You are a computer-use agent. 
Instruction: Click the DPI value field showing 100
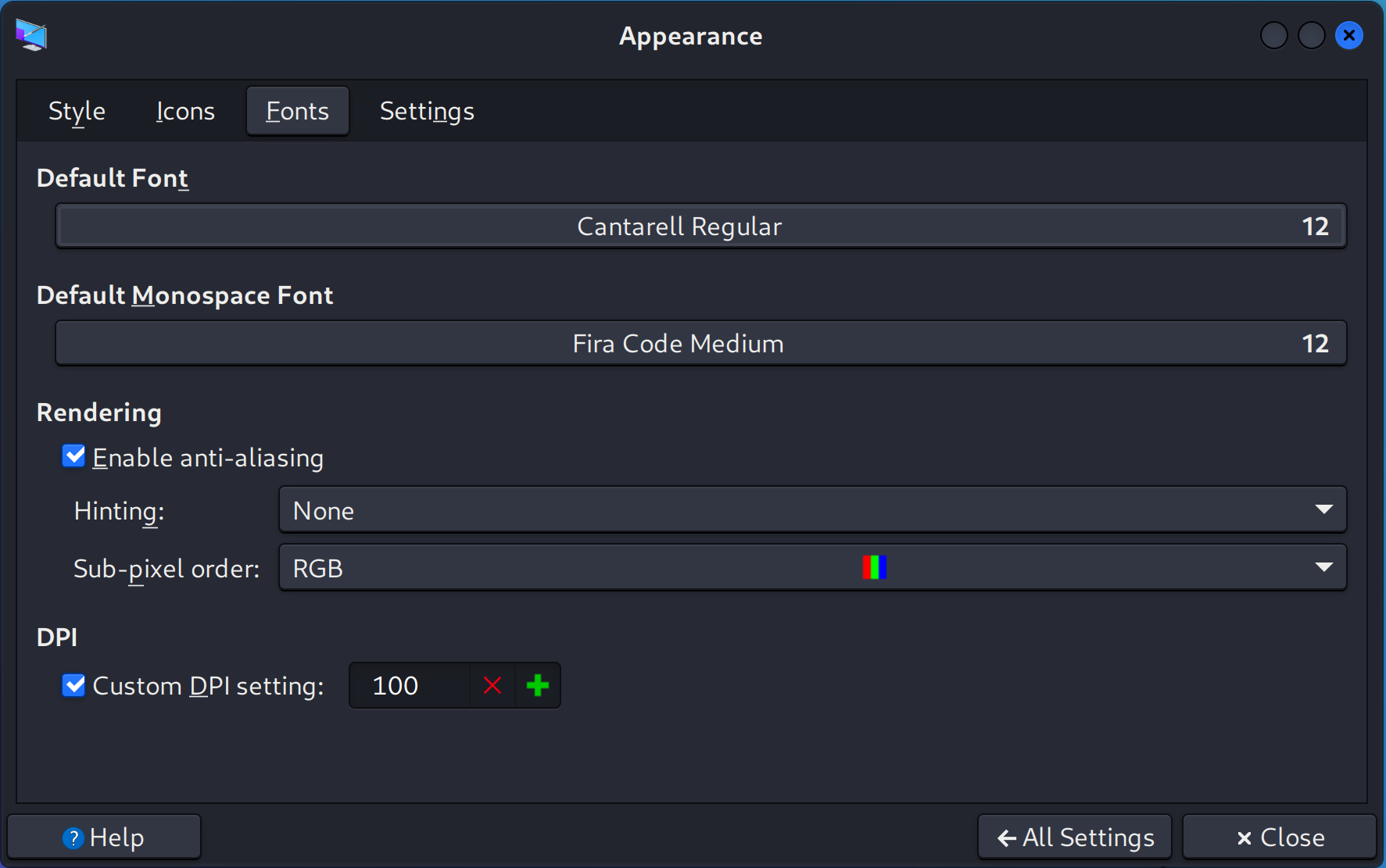click(410, 686)
